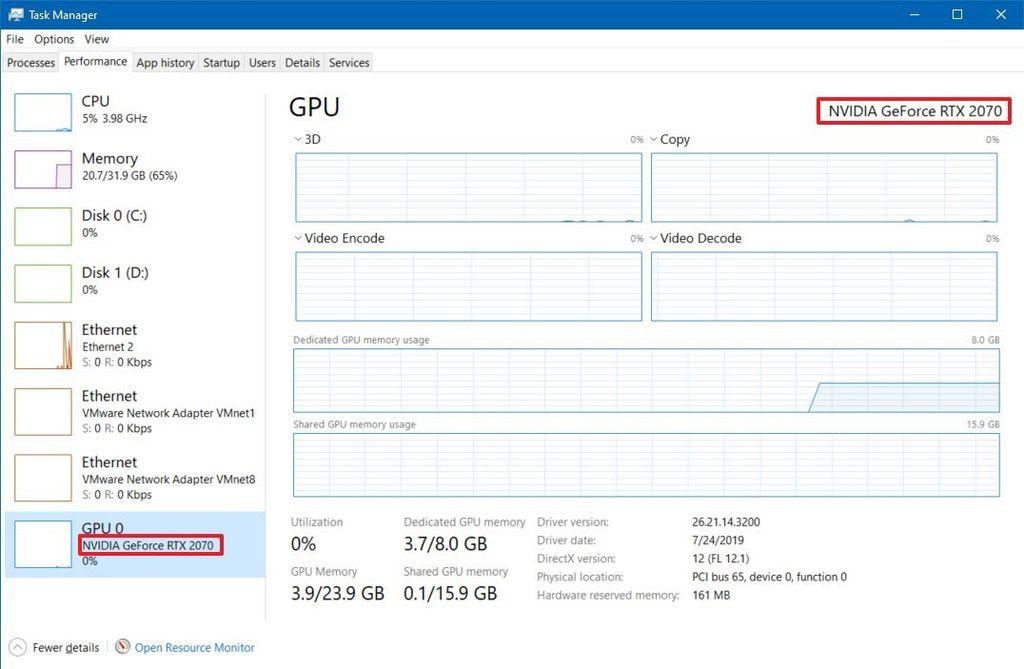Open the Video Encode engine dropdown
Screen dimensions: 1024x669
click(x=297, y=238)
